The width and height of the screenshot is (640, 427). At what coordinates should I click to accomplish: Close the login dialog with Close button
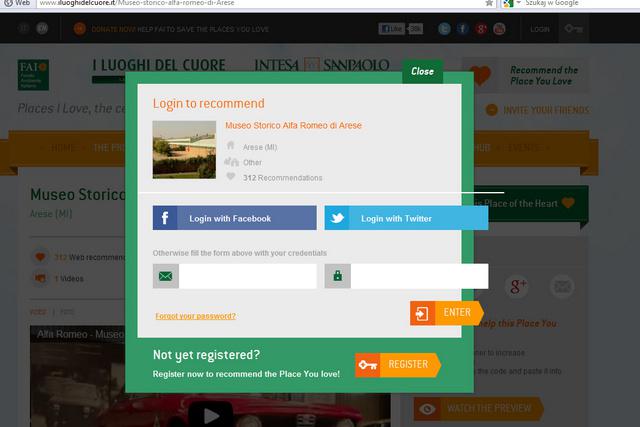point(422,71)
